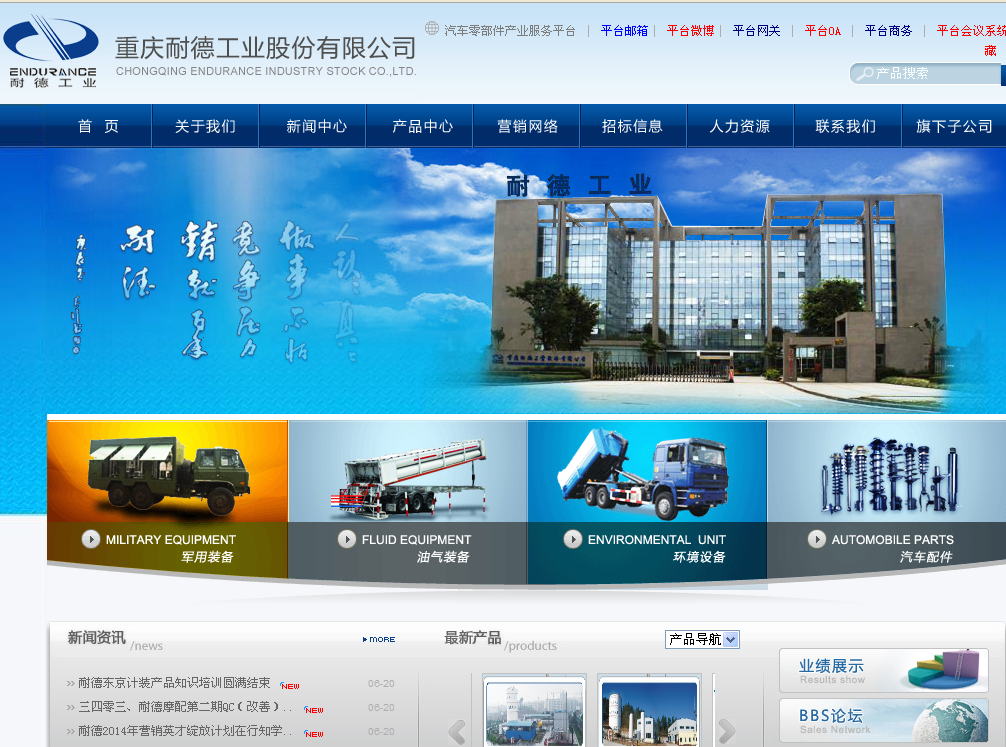Open the 平台邮箱 link

(624, 30)
